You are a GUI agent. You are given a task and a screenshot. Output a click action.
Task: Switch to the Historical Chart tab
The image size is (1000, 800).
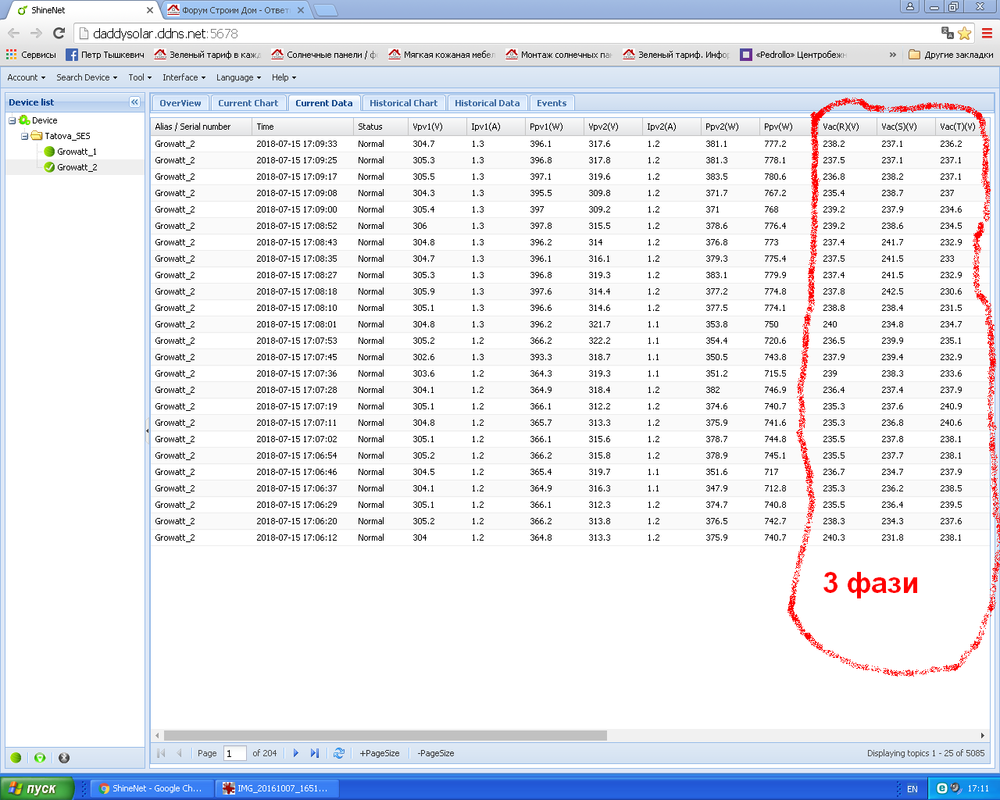[x=403, y=103]
